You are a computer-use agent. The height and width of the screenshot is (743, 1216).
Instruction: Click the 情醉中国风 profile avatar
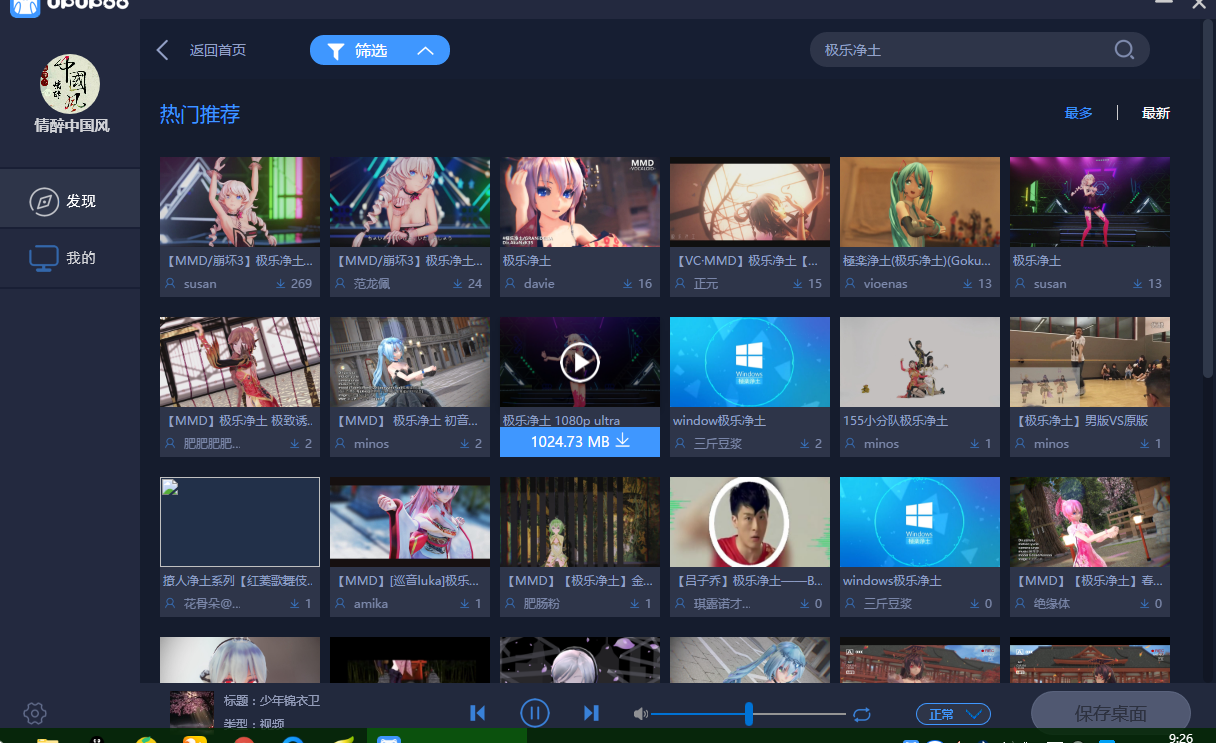pyautogui.click(x=70, y=84)
